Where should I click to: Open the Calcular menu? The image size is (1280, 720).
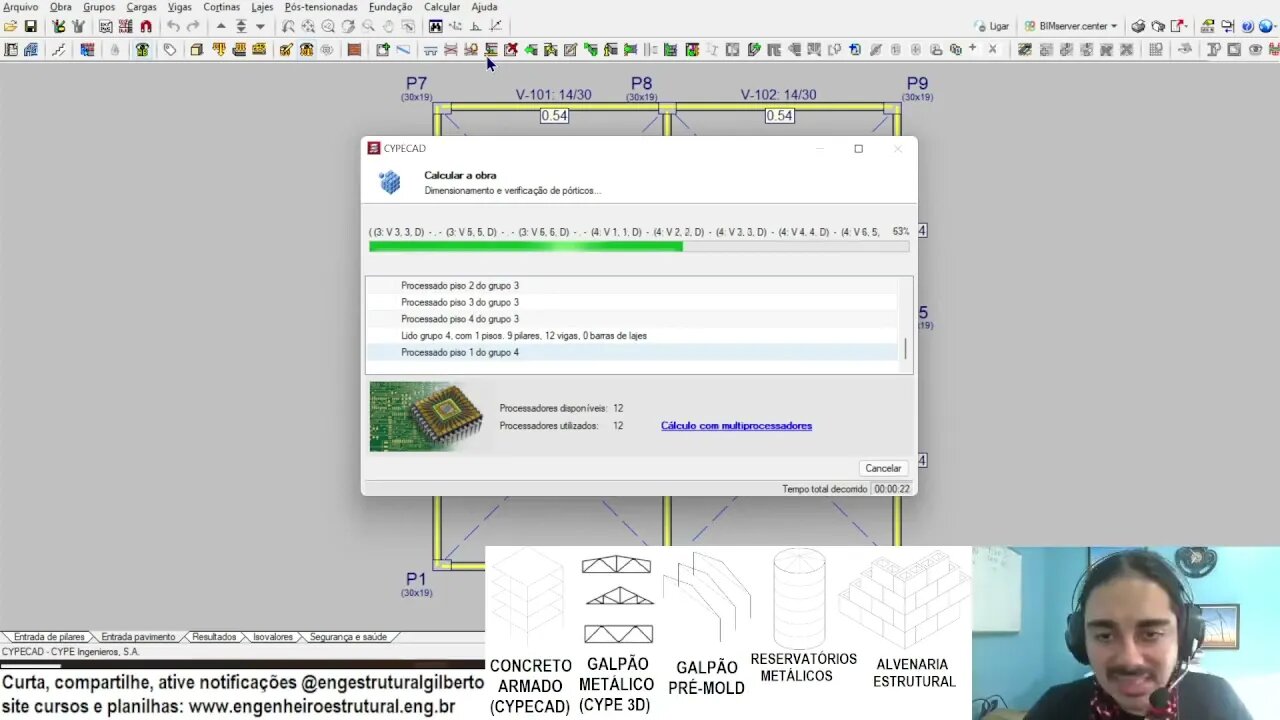coord(442,7)
